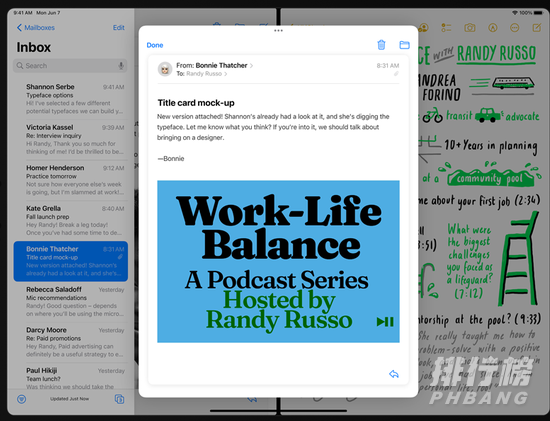Click the Done button
Screen dimensions: 550x421
click(x=155, y=45)
